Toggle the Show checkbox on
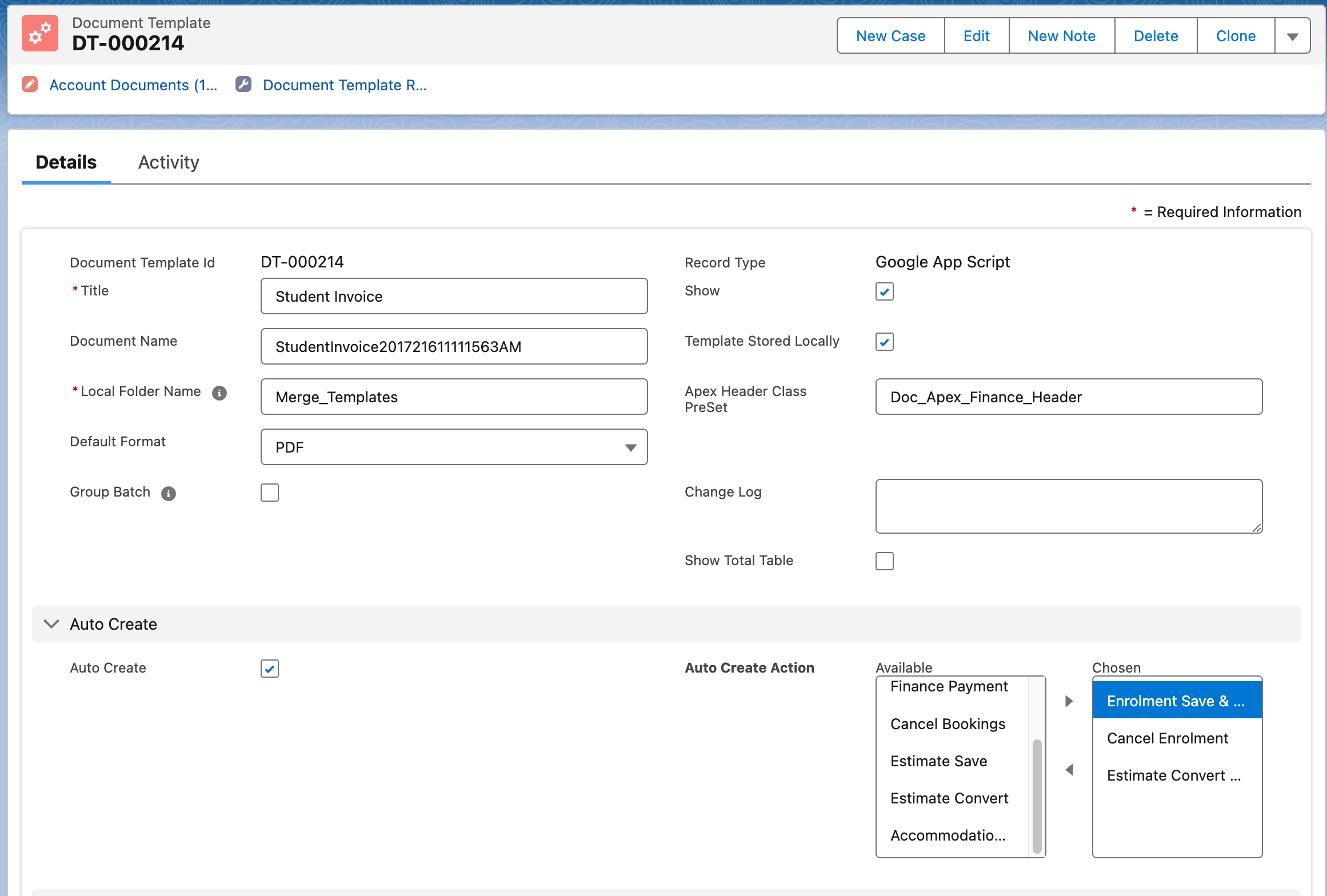The height and width of the screenshot is (896, 1327). click(x=885, y=291)
